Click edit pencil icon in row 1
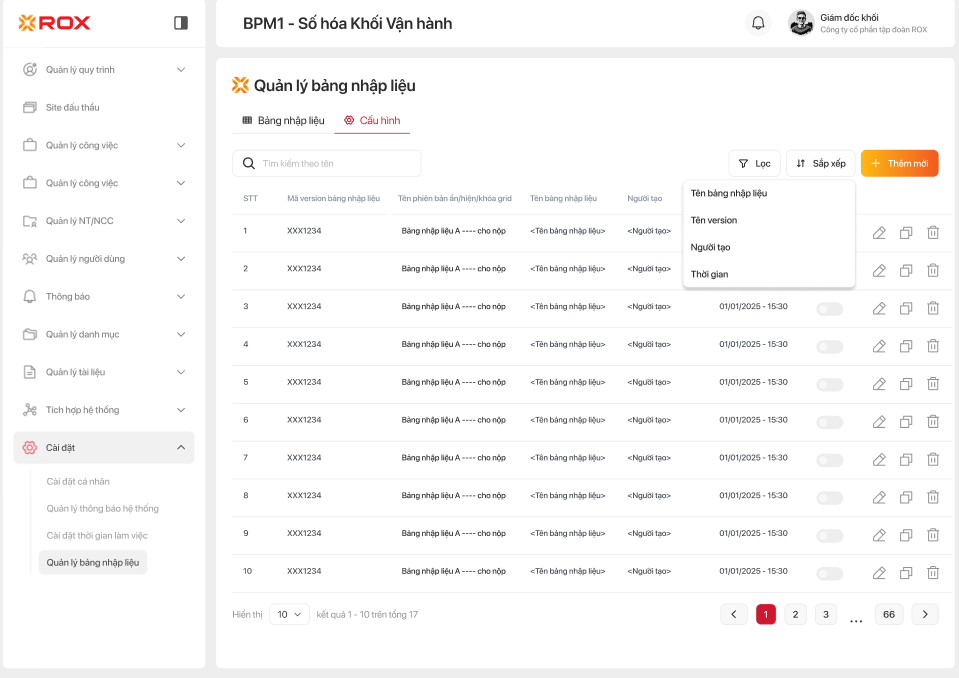 (x=879, y=232)
